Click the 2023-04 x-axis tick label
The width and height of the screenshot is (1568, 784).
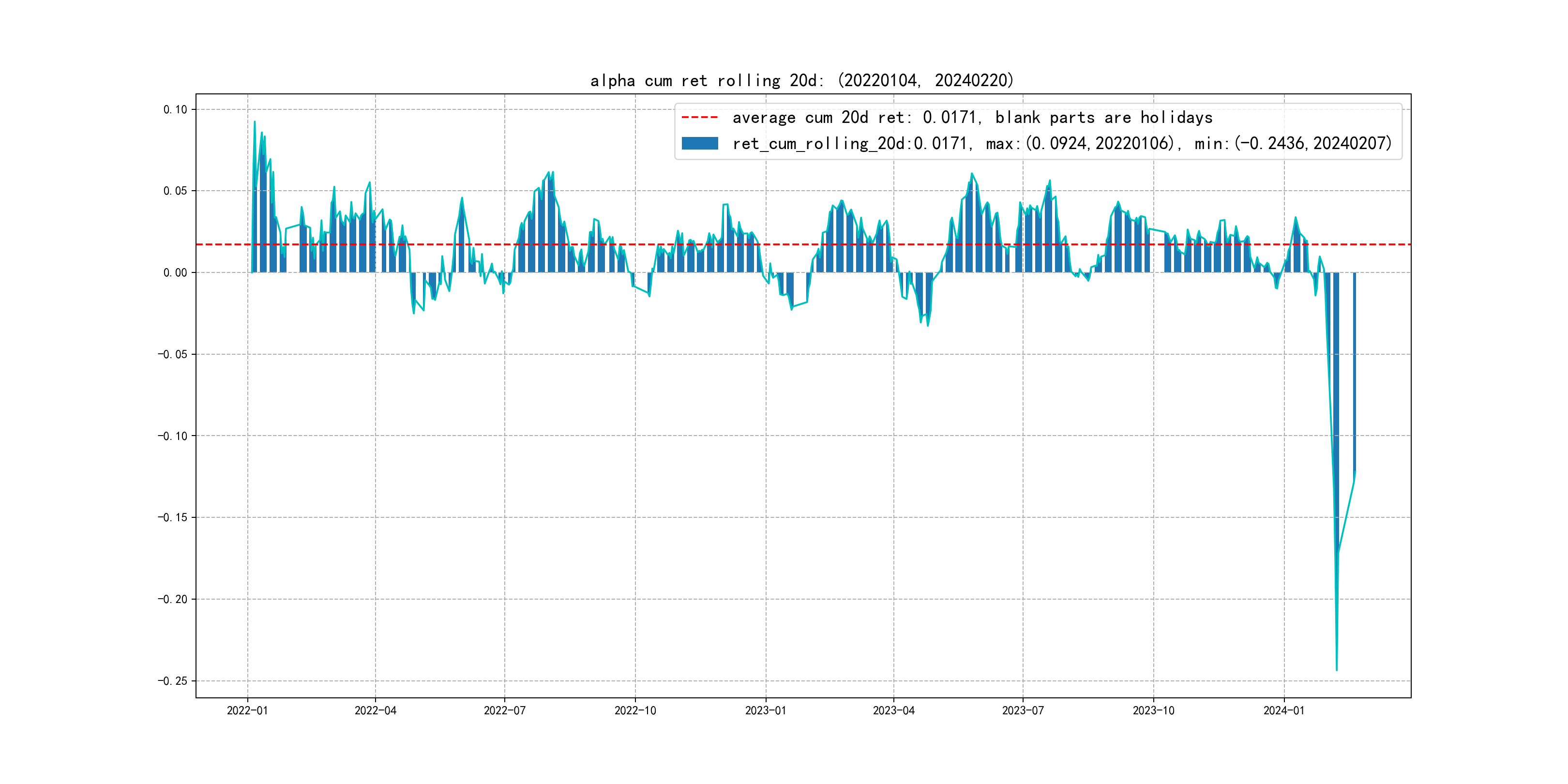click(893, 710)
